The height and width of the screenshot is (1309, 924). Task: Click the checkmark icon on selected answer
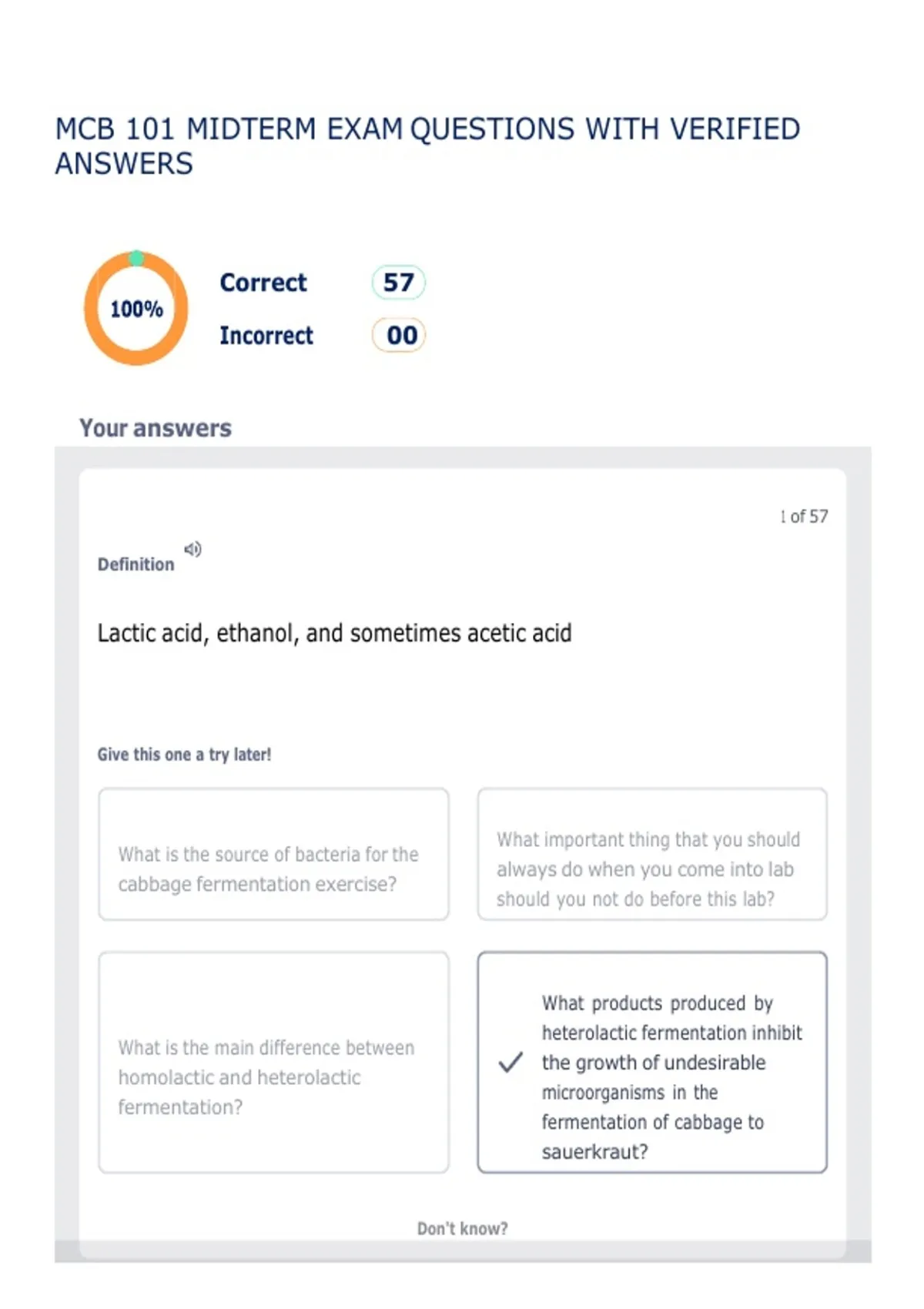click(511, 1062)
